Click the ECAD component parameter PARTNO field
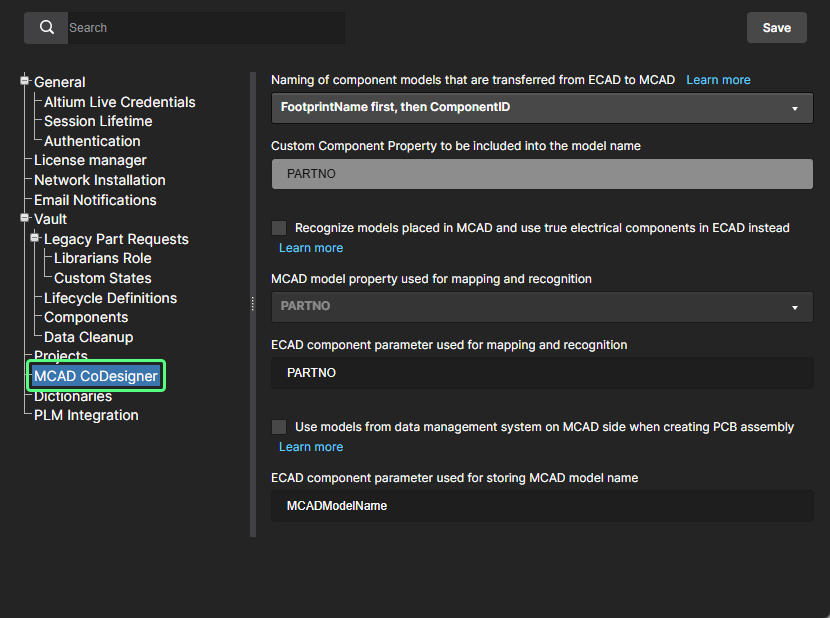 click(542, 373)
